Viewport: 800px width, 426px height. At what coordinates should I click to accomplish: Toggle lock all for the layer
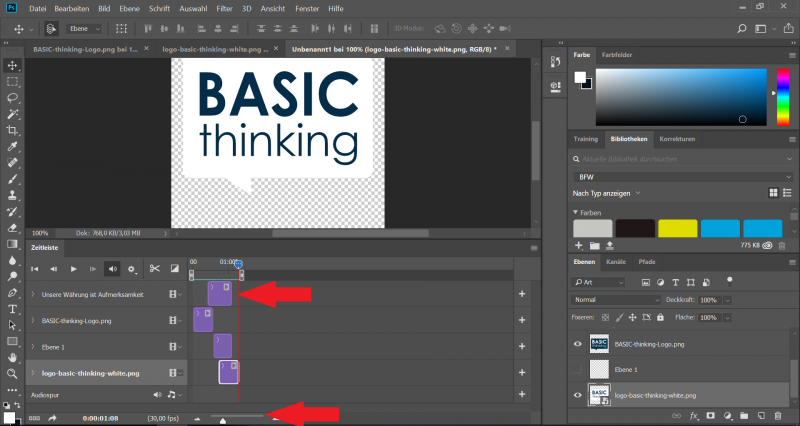point(660,317)
